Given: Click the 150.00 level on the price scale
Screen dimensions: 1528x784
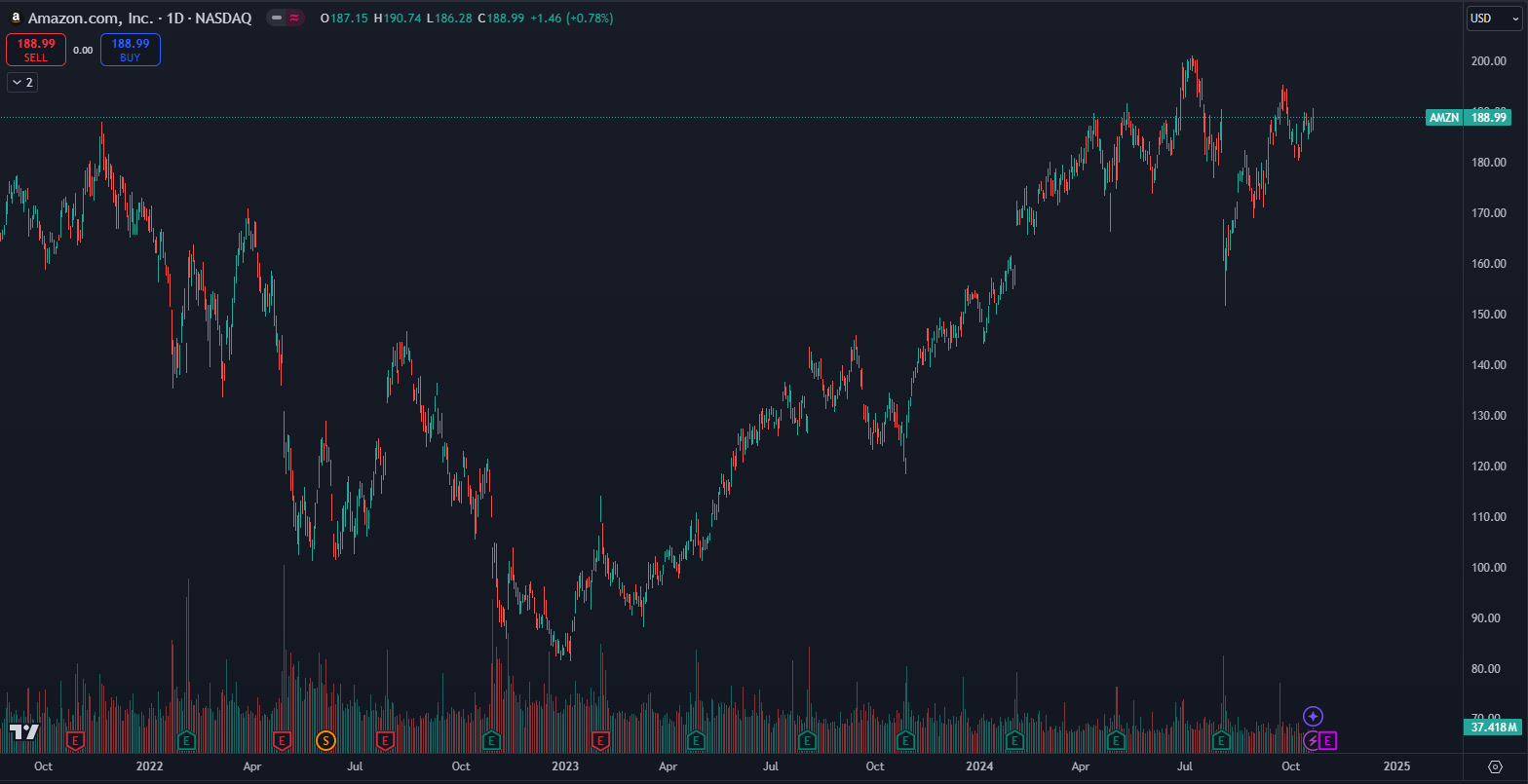Looking at the screenshot, I should click(x=1487, y=315).
